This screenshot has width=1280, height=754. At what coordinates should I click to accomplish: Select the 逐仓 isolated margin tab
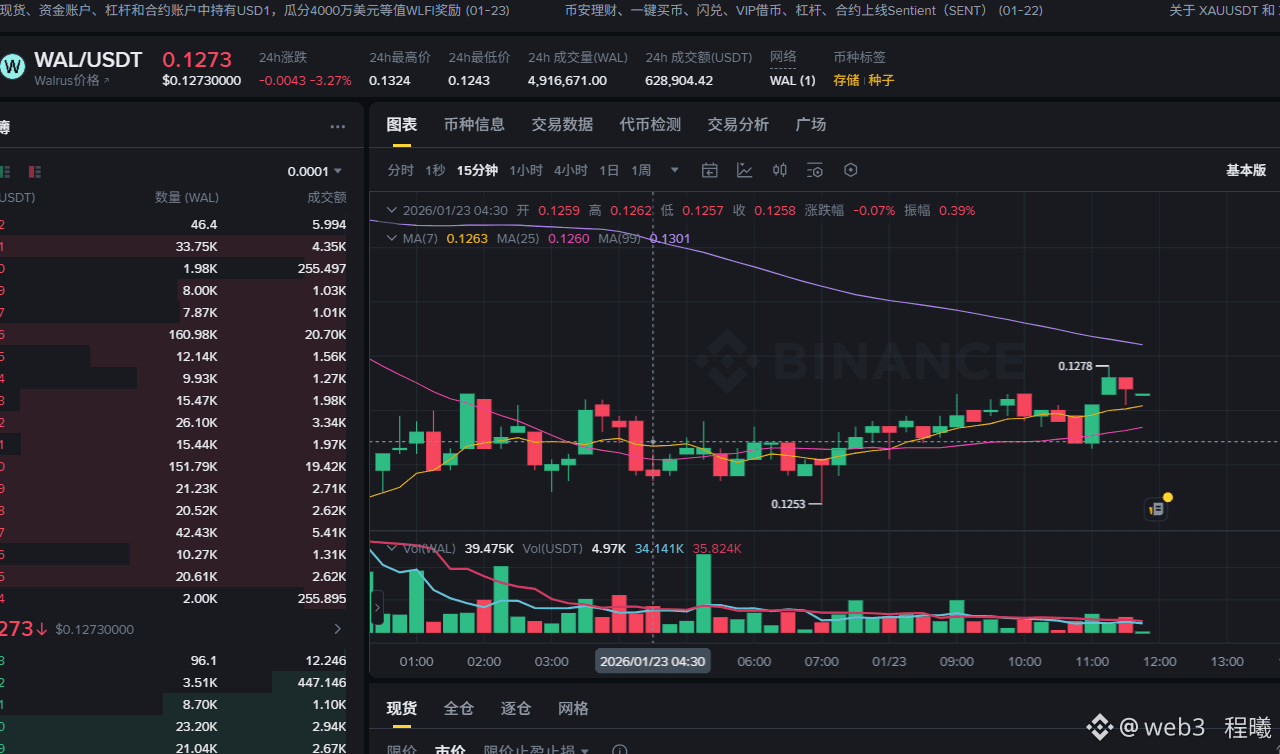[x=516, y=708]
